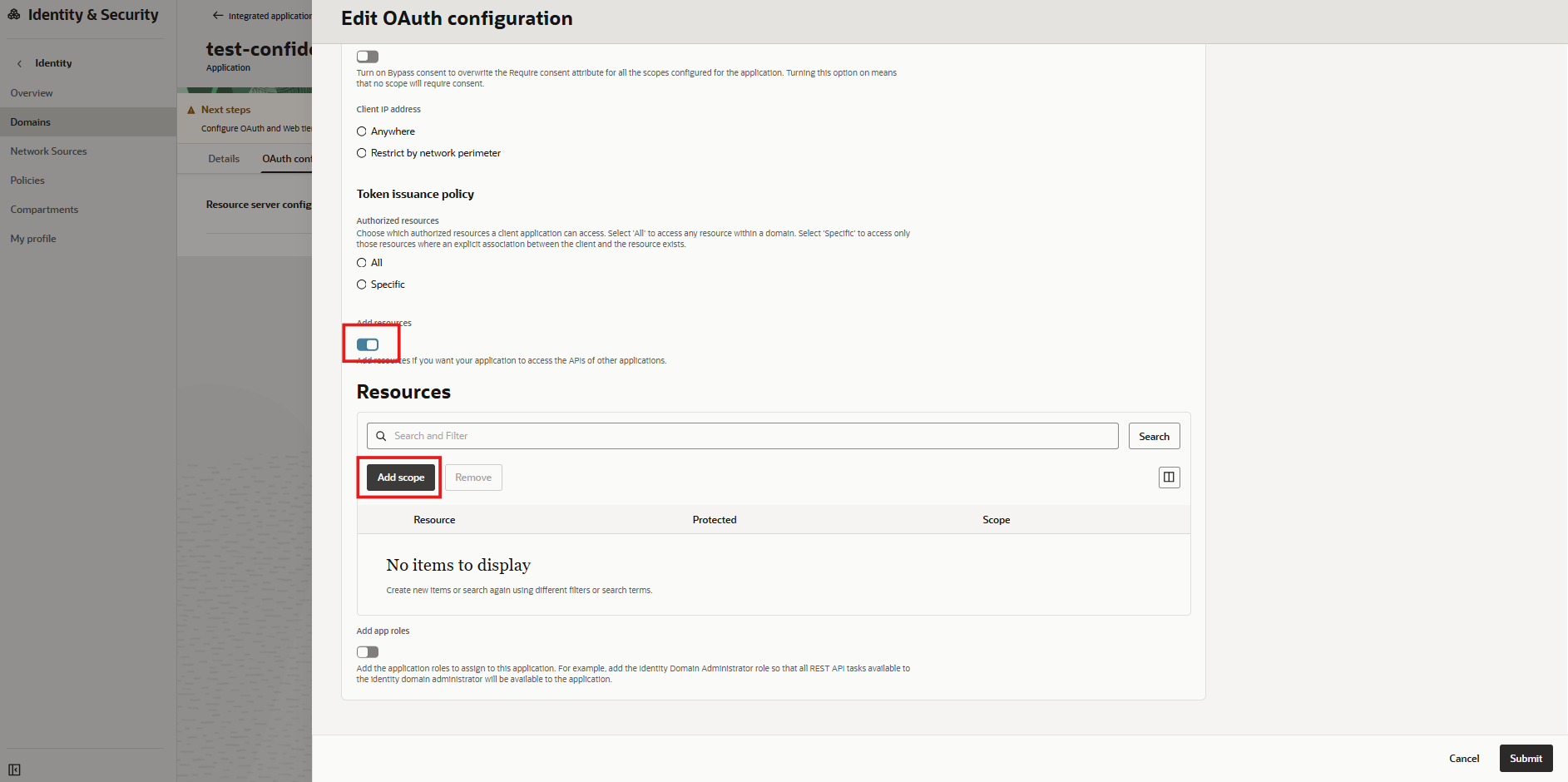
Task: Select the Specific authorized resources option
Action: pos(362,285)
